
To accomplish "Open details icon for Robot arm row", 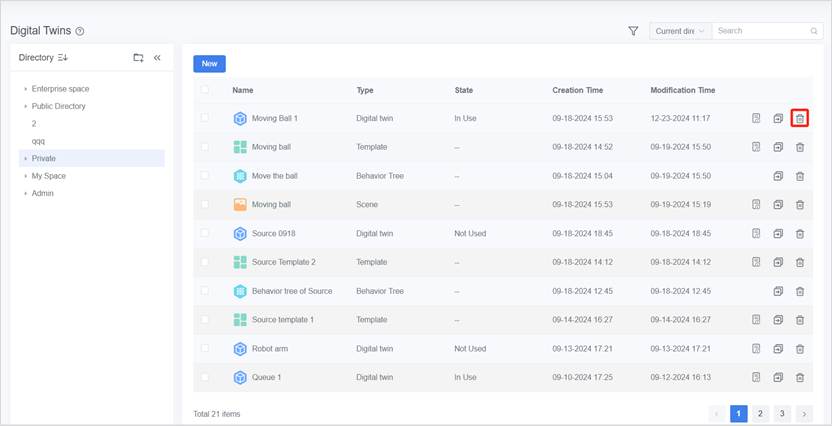I will pos(756,349).
